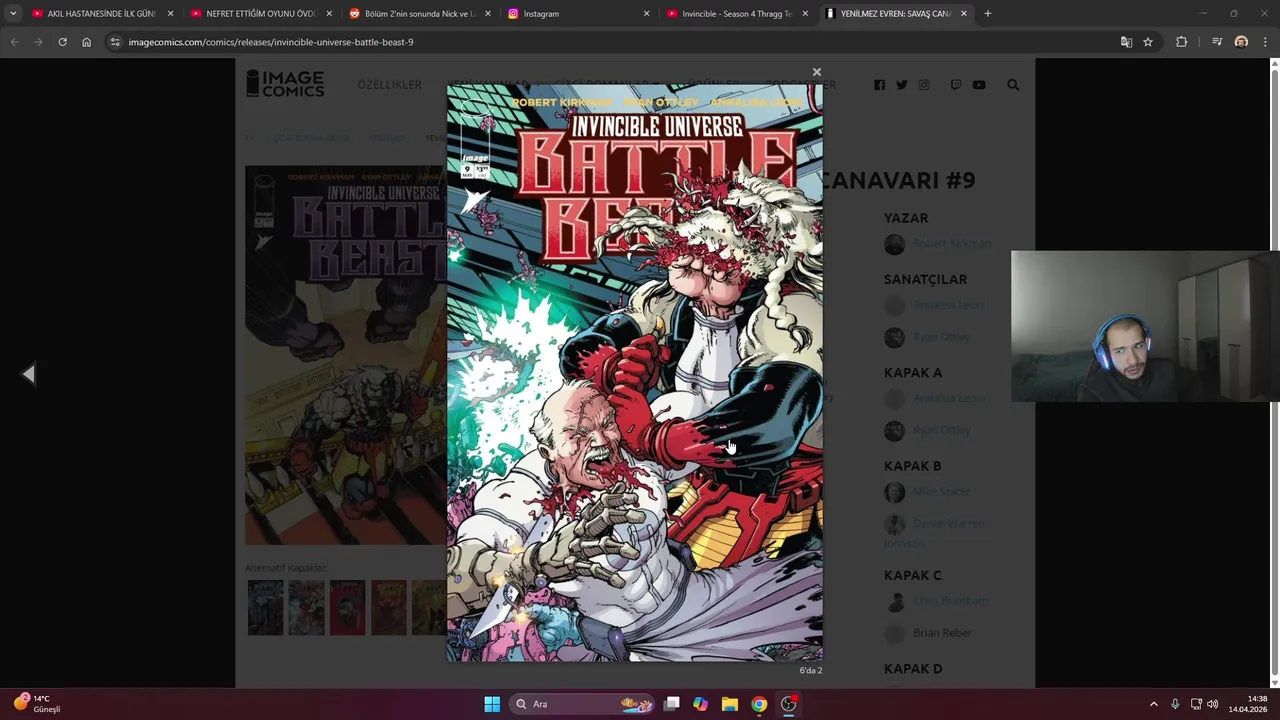
Task: Click the page vertical scrollbar
Action: click(1273, 372)
